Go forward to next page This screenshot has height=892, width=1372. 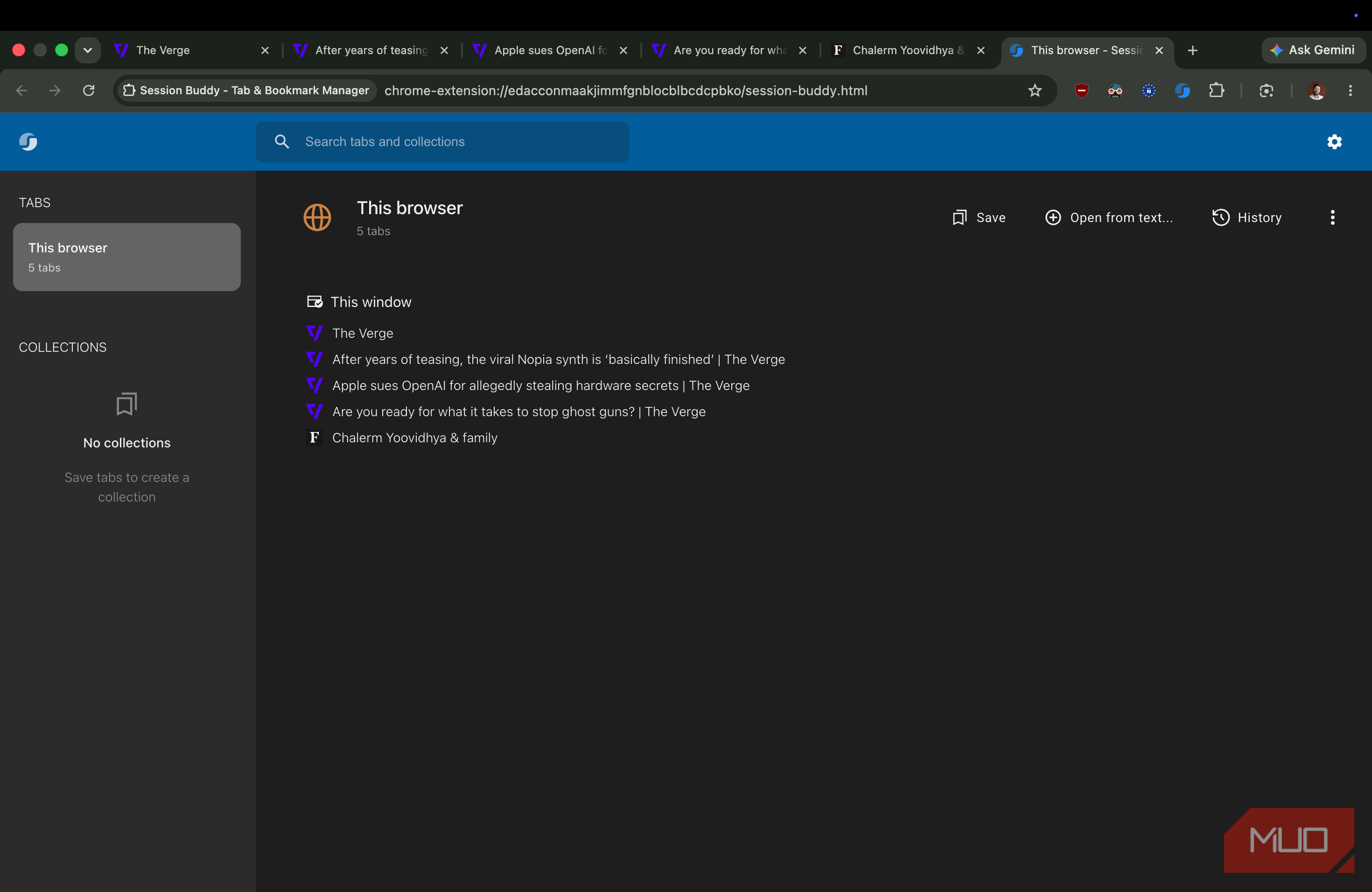55,91
